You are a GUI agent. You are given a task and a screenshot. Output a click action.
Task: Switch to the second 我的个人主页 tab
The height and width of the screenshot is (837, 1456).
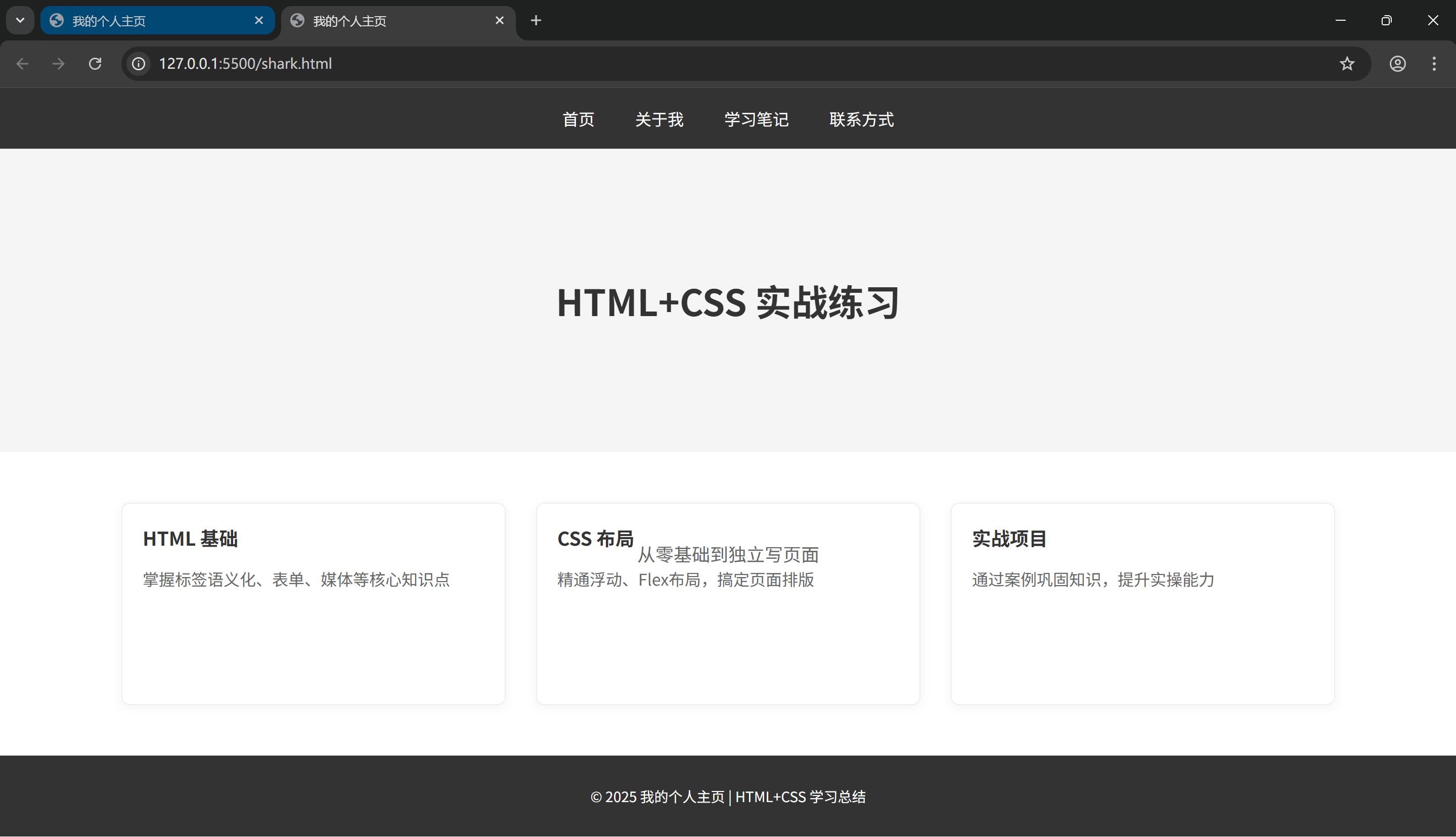pos(398,21)
